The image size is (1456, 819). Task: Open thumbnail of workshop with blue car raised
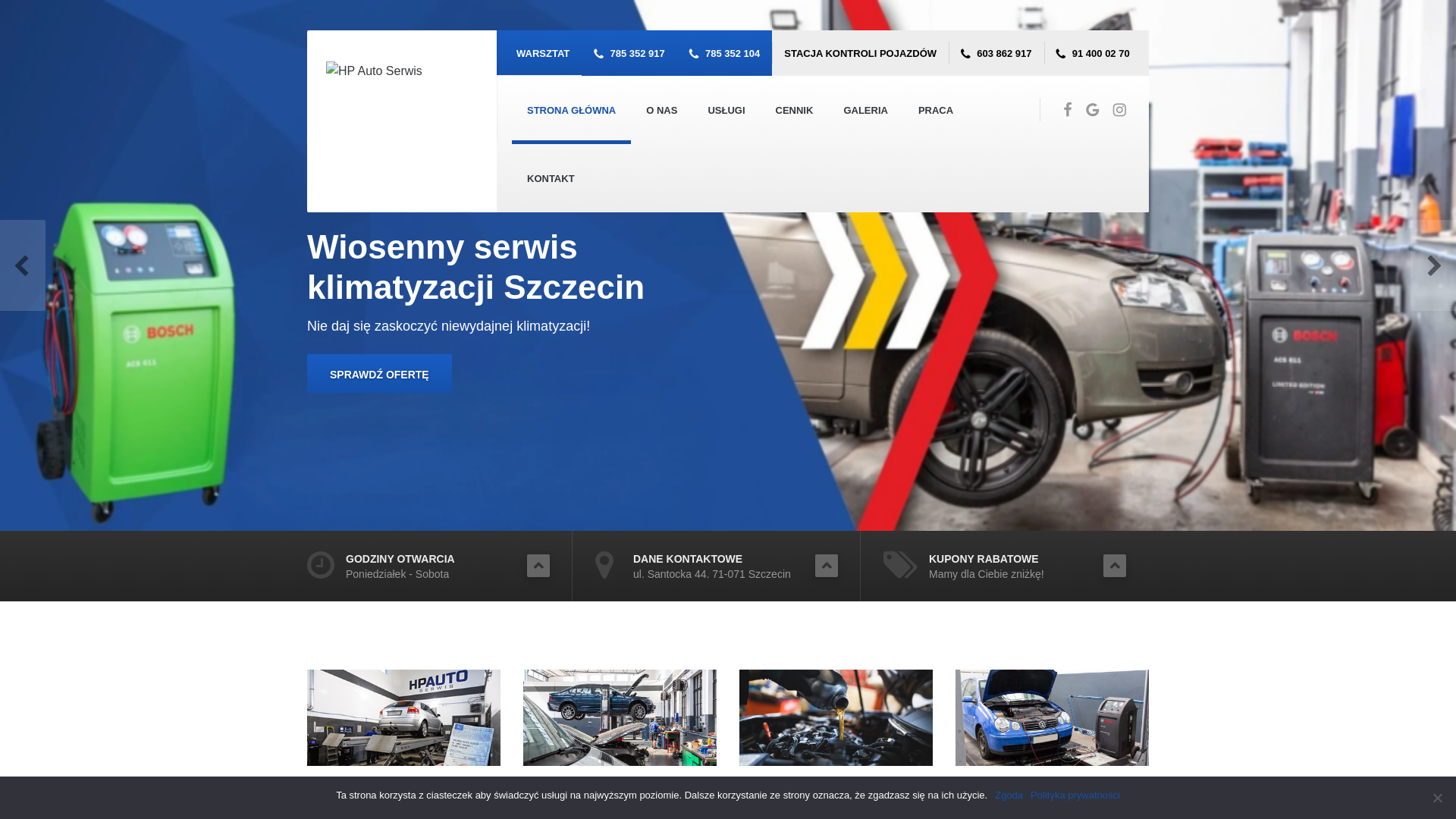pos(620,717)
